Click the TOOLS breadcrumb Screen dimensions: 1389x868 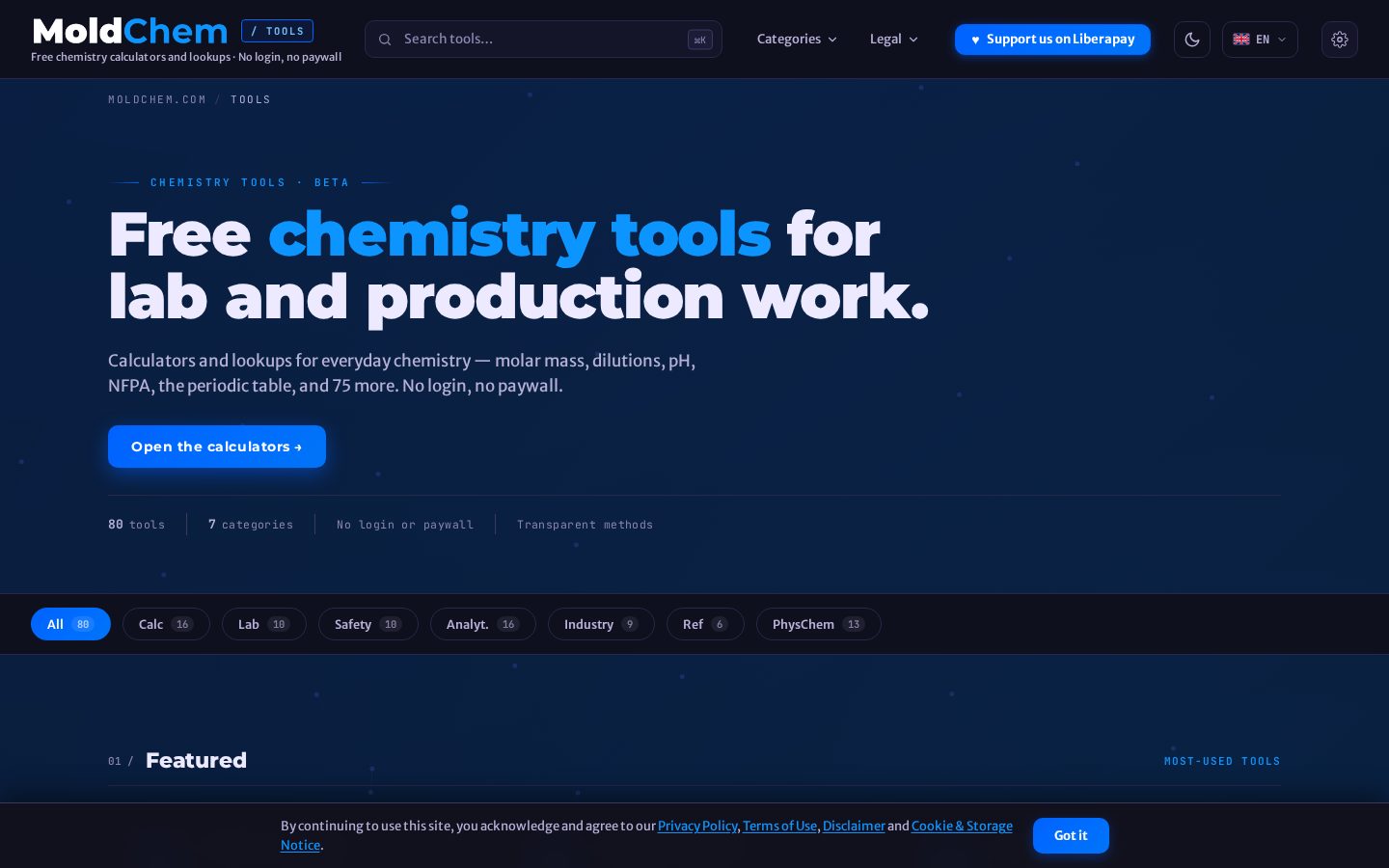(x=251, y=99)
